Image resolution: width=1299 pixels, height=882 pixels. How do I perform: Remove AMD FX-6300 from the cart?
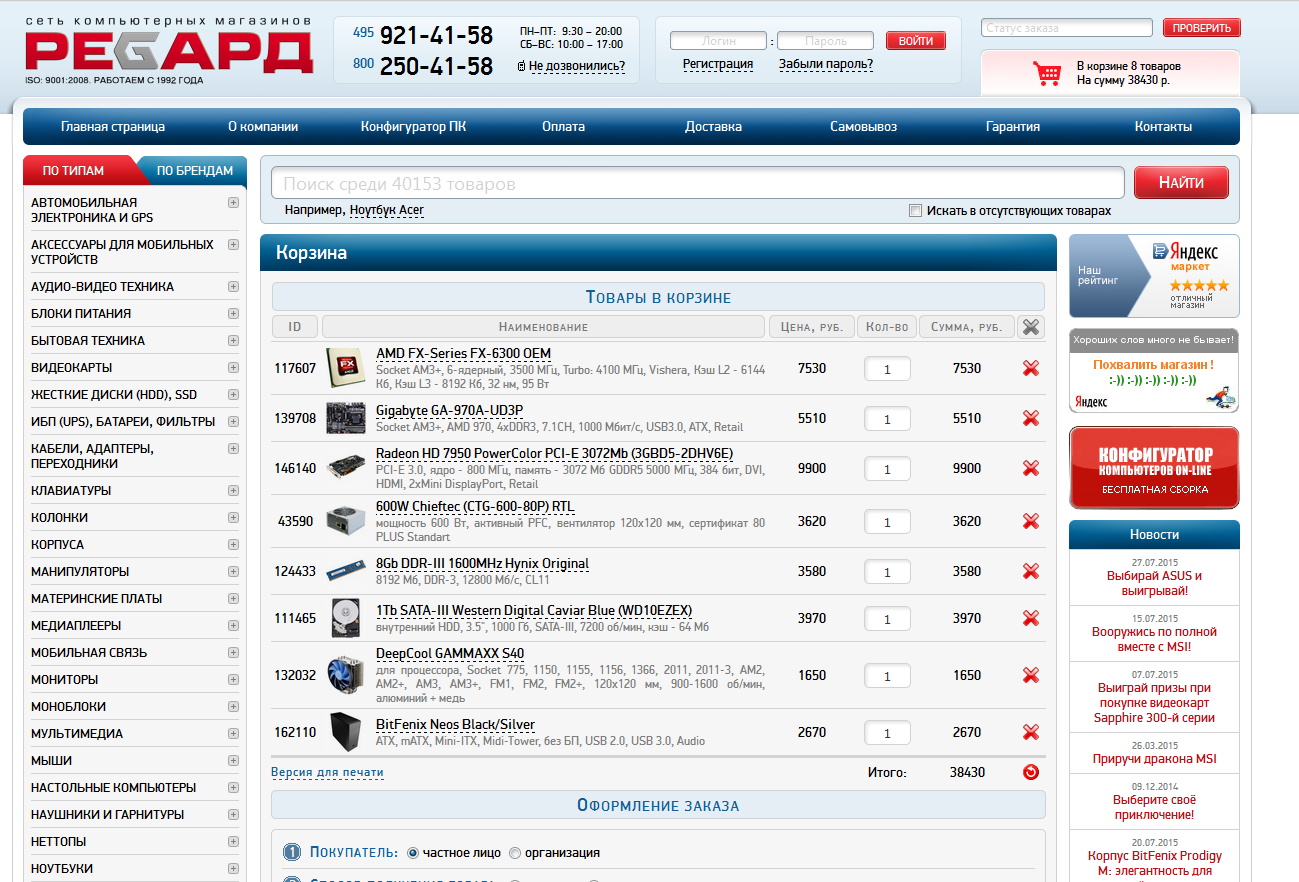coord(1031,368)
